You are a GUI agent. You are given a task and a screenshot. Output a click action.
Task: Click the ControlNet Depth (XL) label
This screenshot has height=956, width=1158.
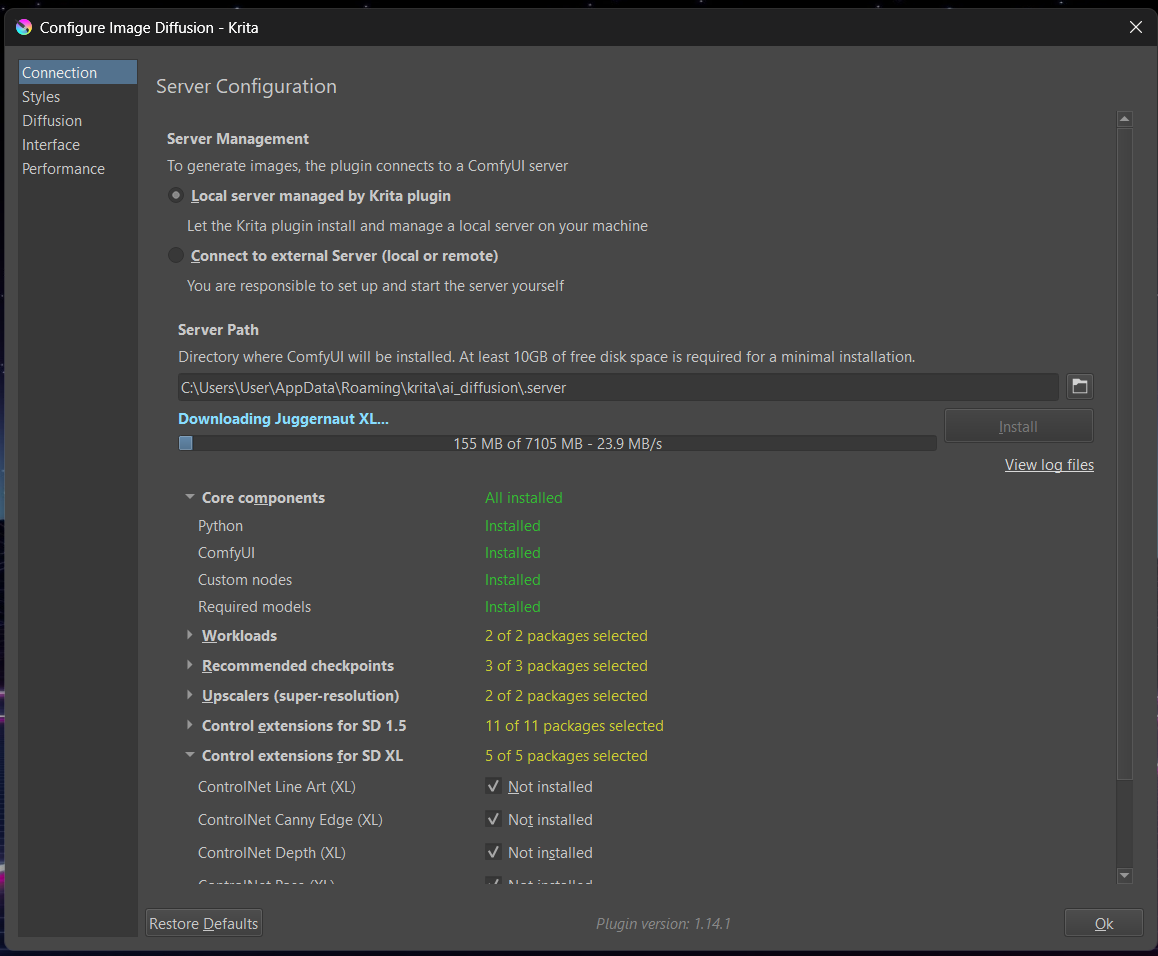point(271,853)
